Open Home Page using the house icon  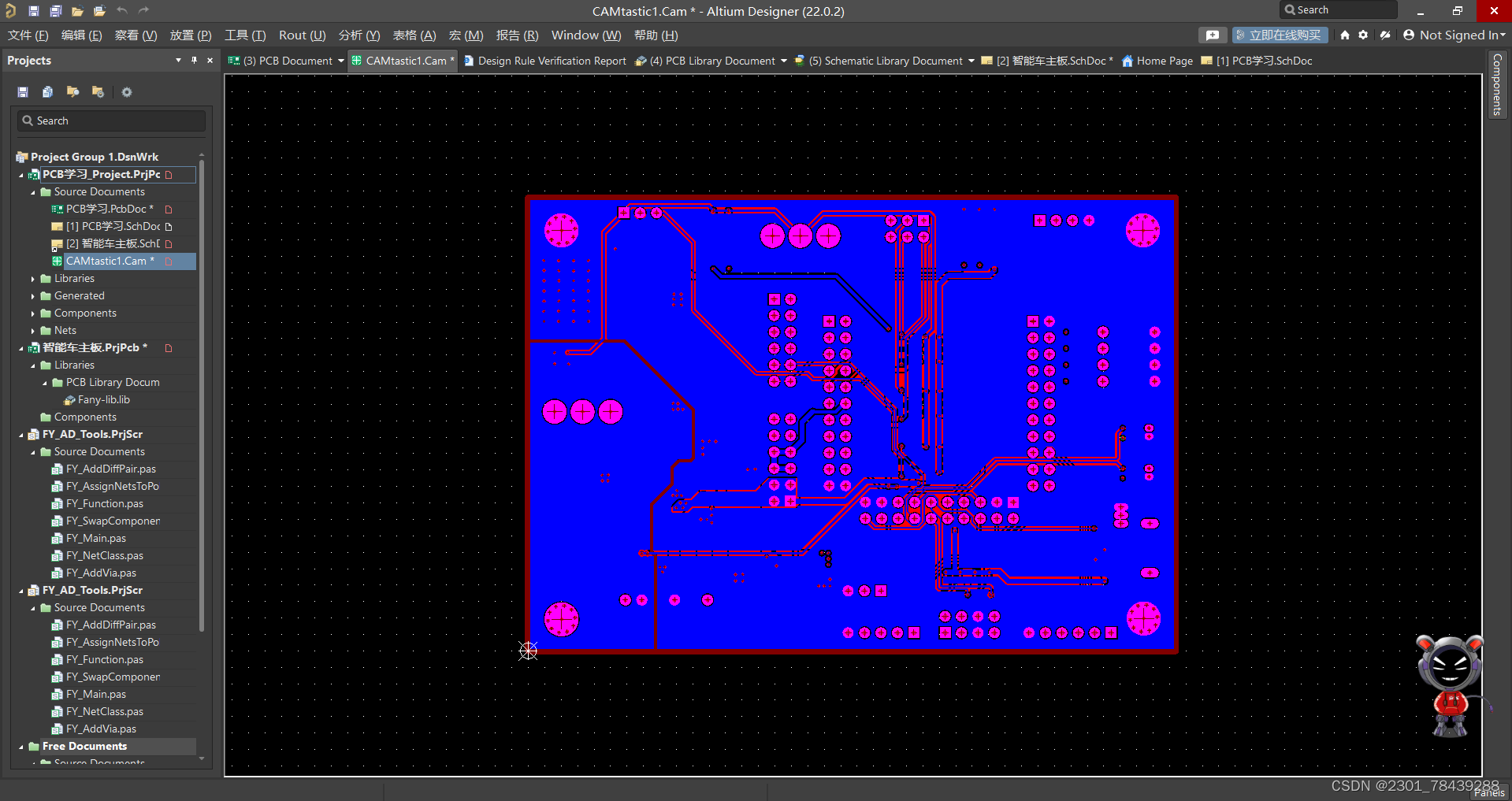[1345, 35]
